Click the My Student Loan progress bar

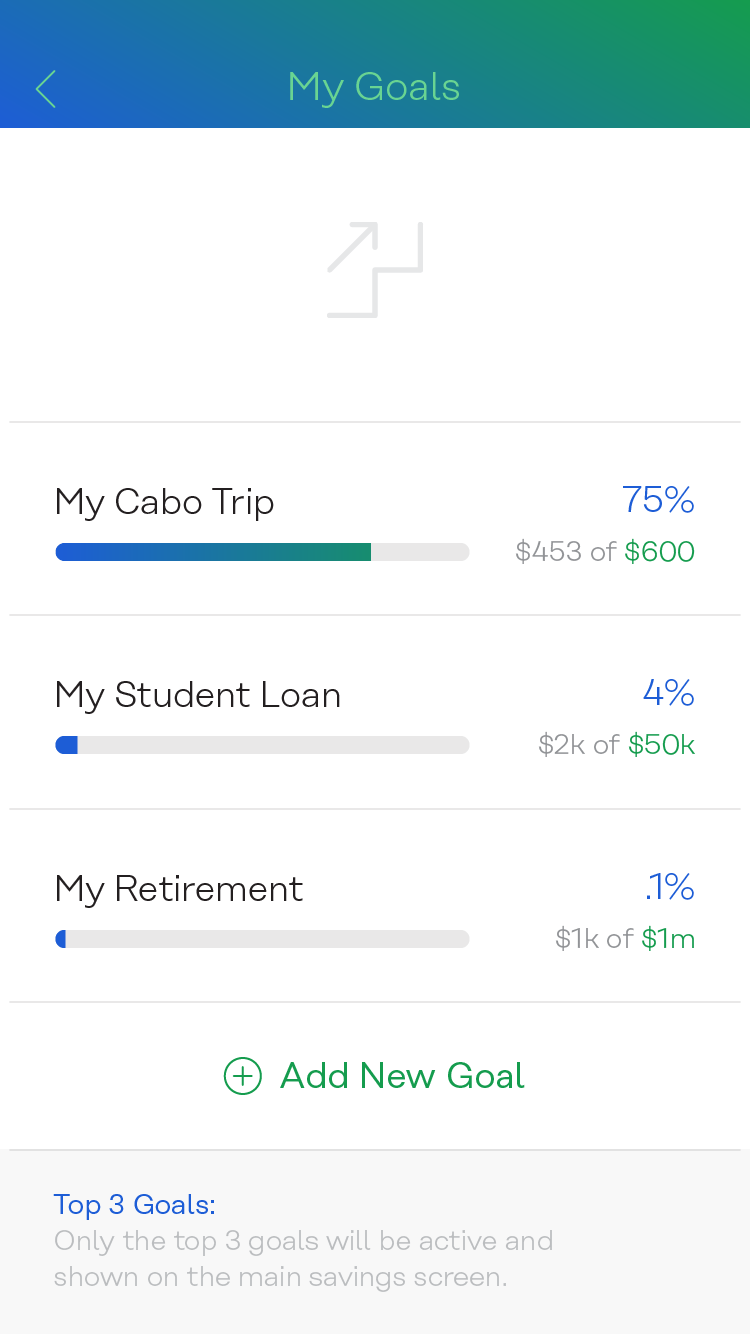[262, 745]
